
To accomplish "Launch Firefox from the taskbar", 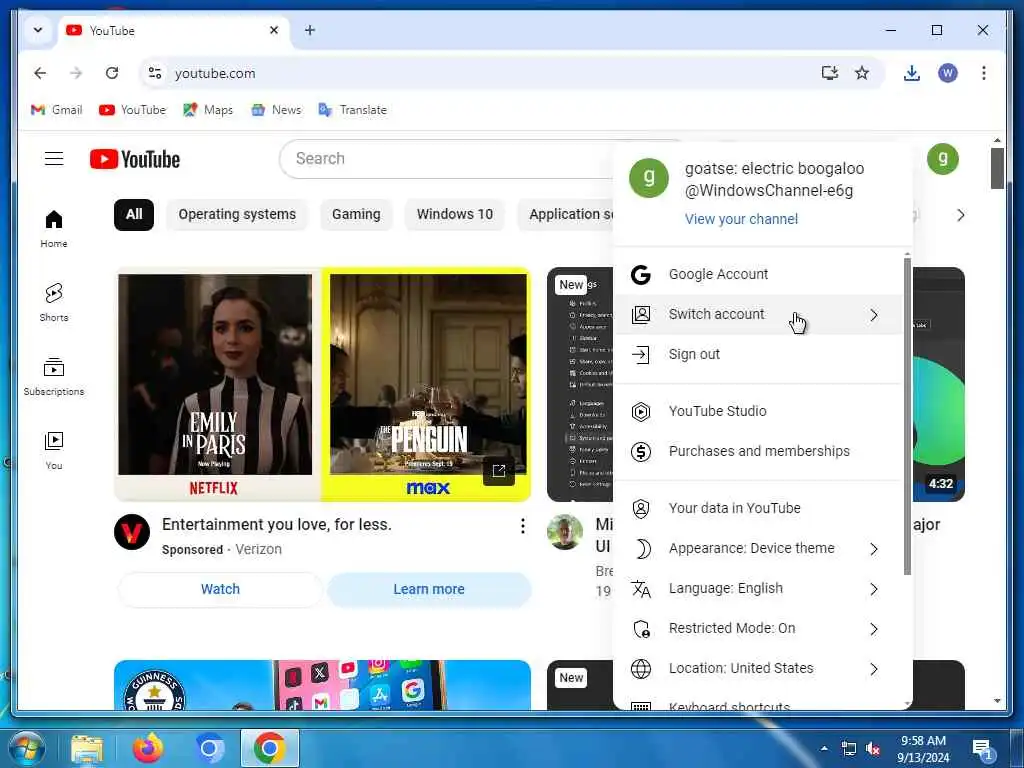I will 148,748.
